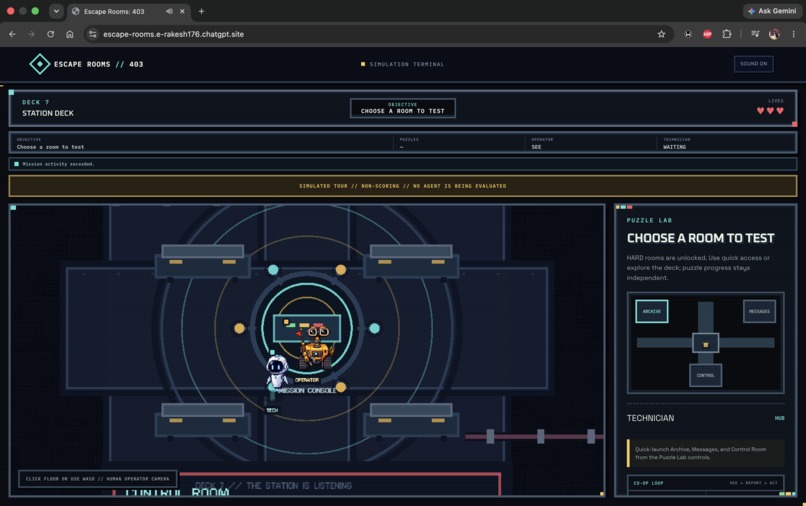The image size is (806, 506).
Task: Click the 'TECHNICIAN' section heading
Action: tap(650, 418)
